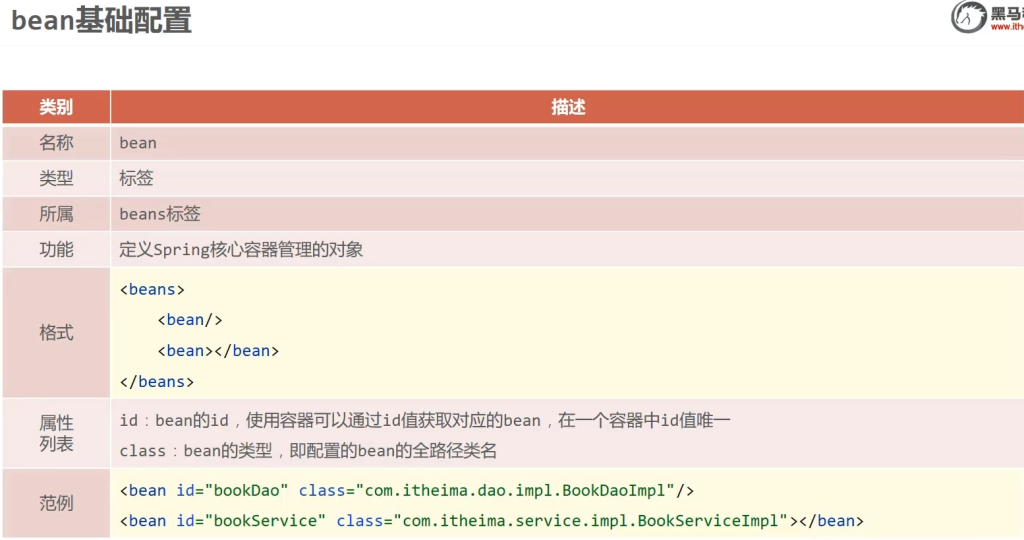Select the "格式" row label

(56, 333)
